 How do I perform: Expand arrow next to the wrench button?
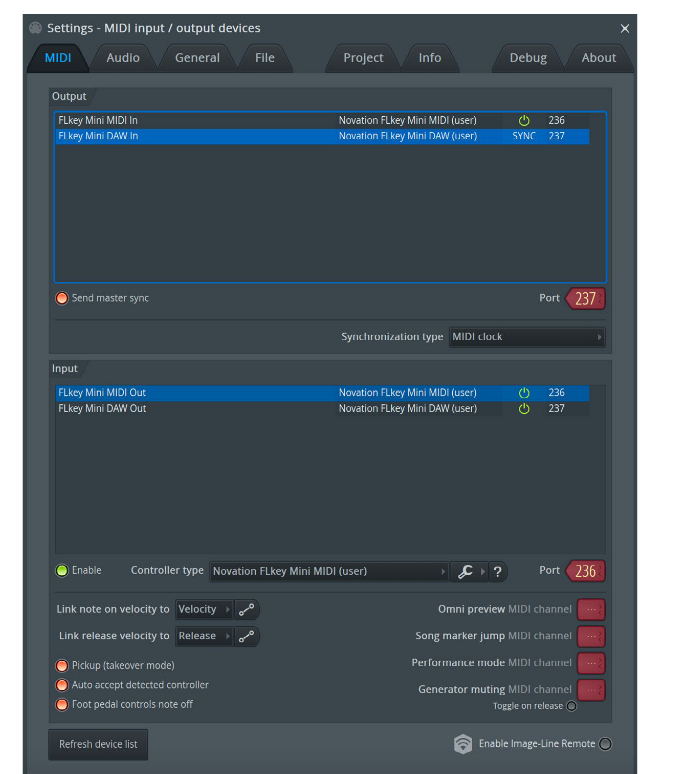[x=483, y=572]
